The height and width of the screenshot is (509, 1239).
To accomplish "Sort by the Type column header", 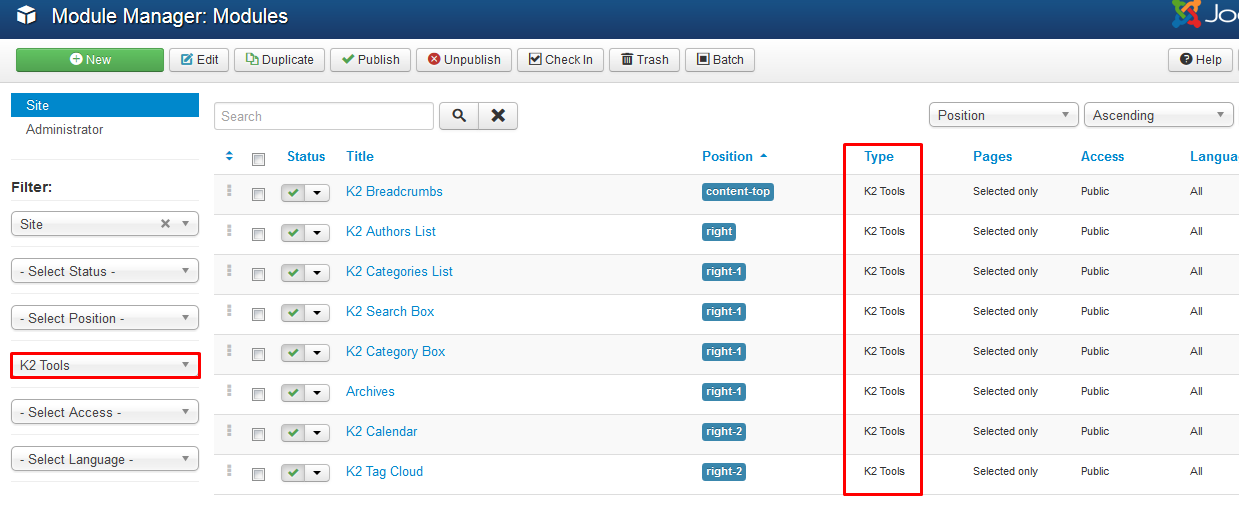I will pos(879,156).
